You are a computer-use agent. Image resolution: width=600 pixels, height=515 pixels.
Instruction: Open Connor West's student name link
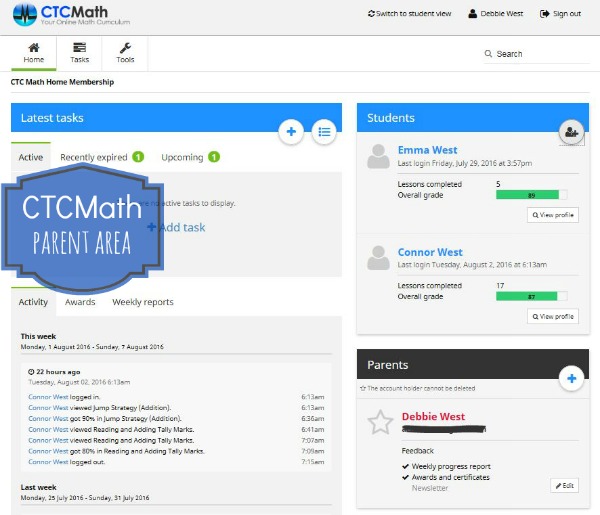point(430,252)
